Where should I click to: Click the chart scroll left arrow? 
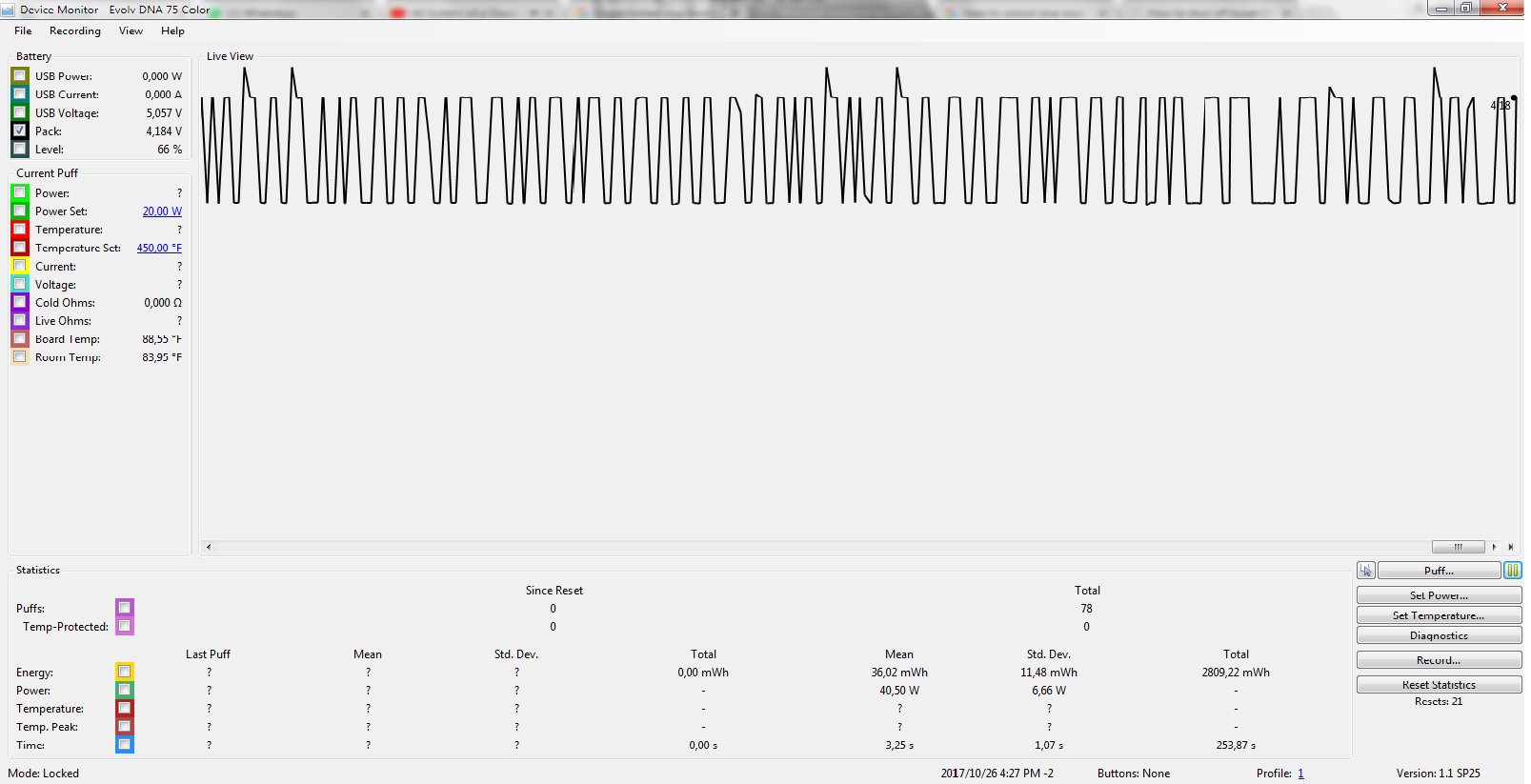(x=209, y=547)
